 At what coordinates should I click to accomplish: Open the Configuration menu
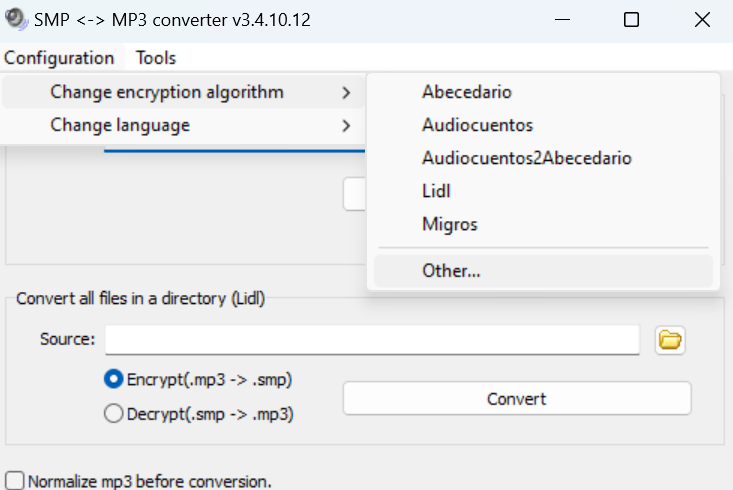(59, 58)
